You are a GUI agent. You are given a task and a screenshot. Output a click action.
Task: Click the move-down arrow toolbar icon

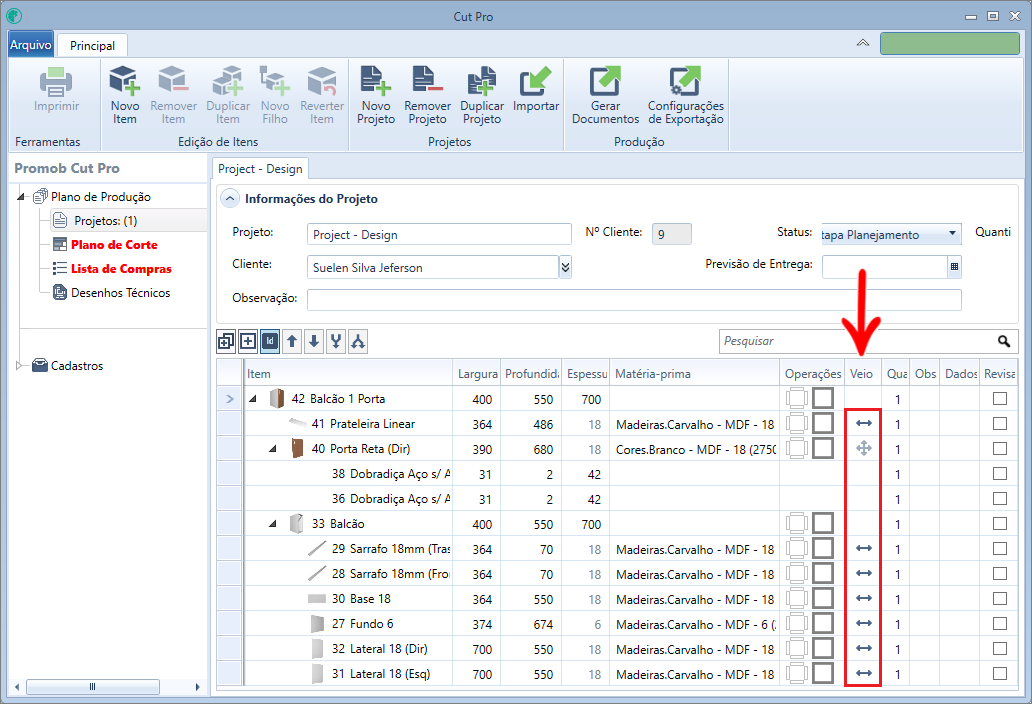pyautogui.click(x=314, y=341)
